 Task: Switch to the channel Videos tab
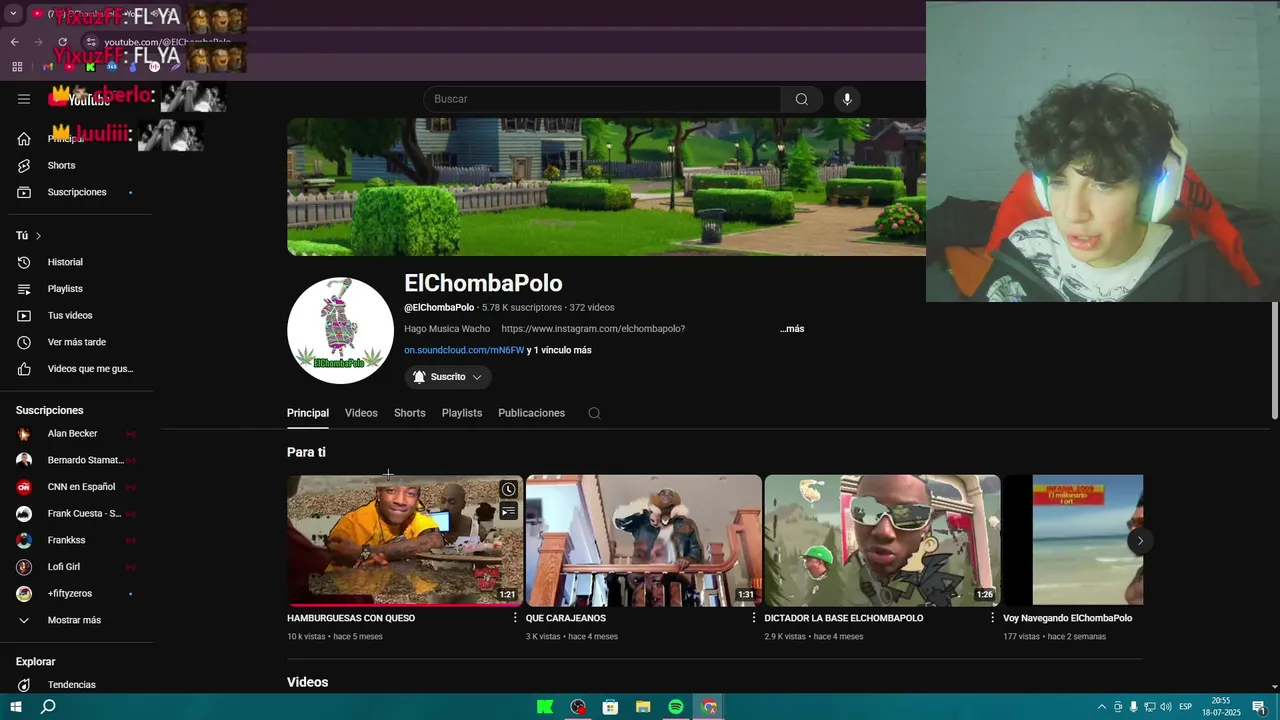click(x=361, y=413)
